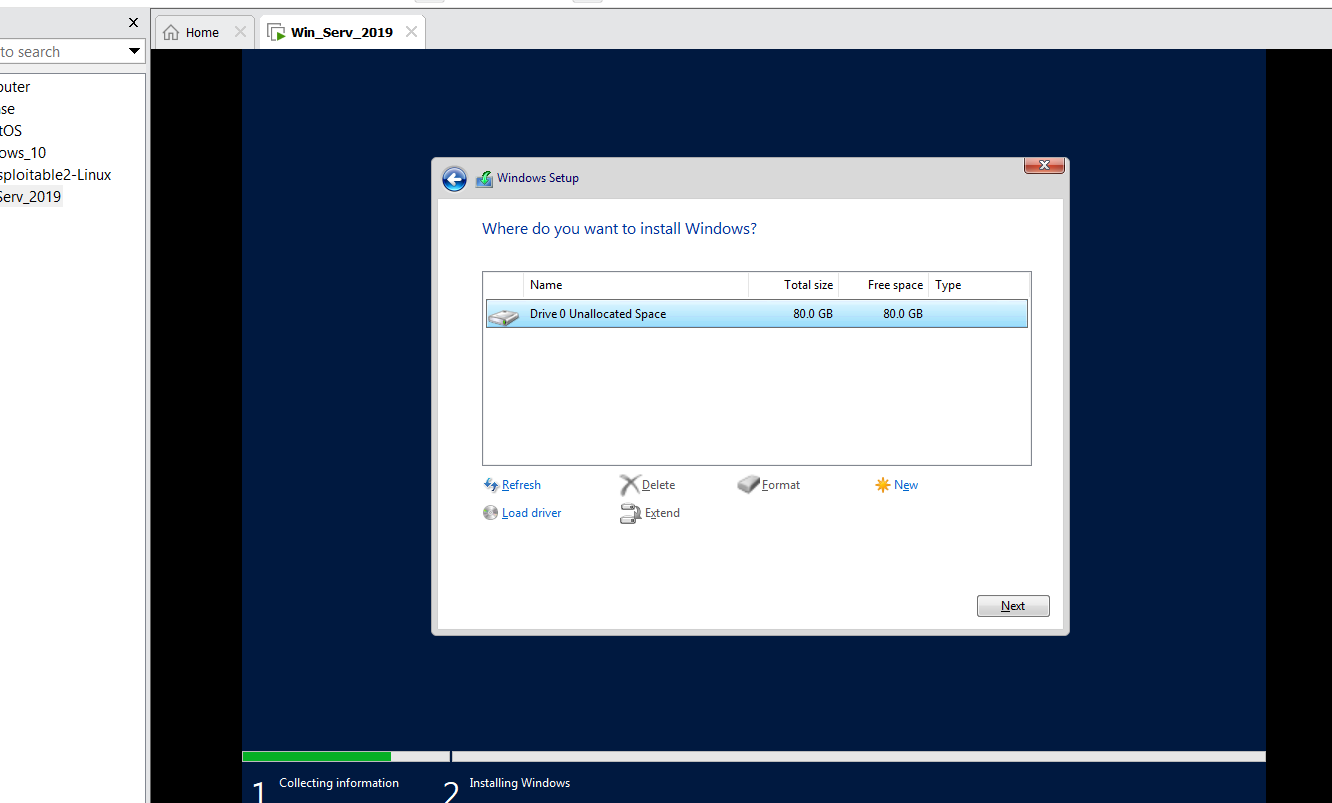
Task: Click the 'Installing Windows' step label
Action: point(519,783)
